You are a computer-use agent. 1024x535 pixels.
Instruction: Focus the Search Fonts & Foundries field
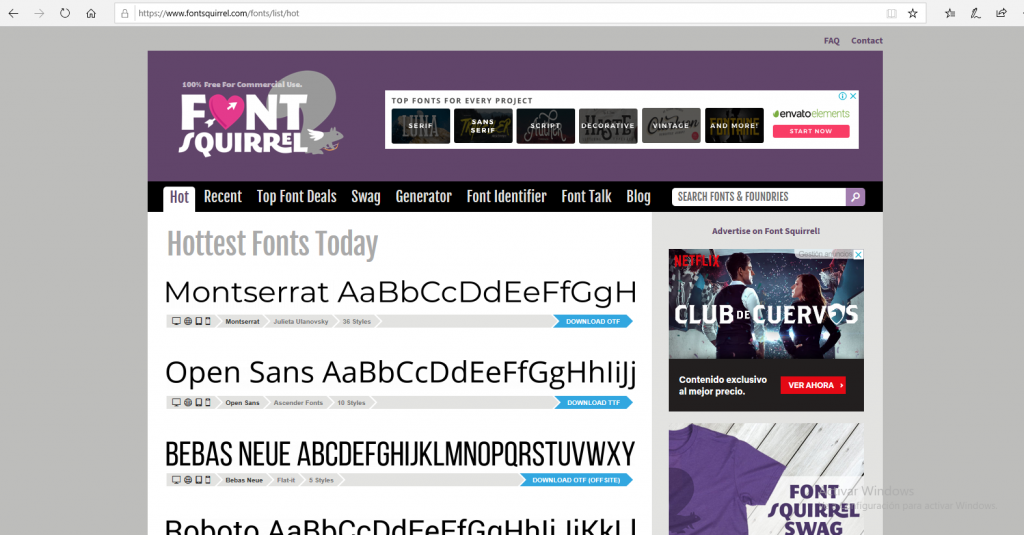click(x=758, y=197)
